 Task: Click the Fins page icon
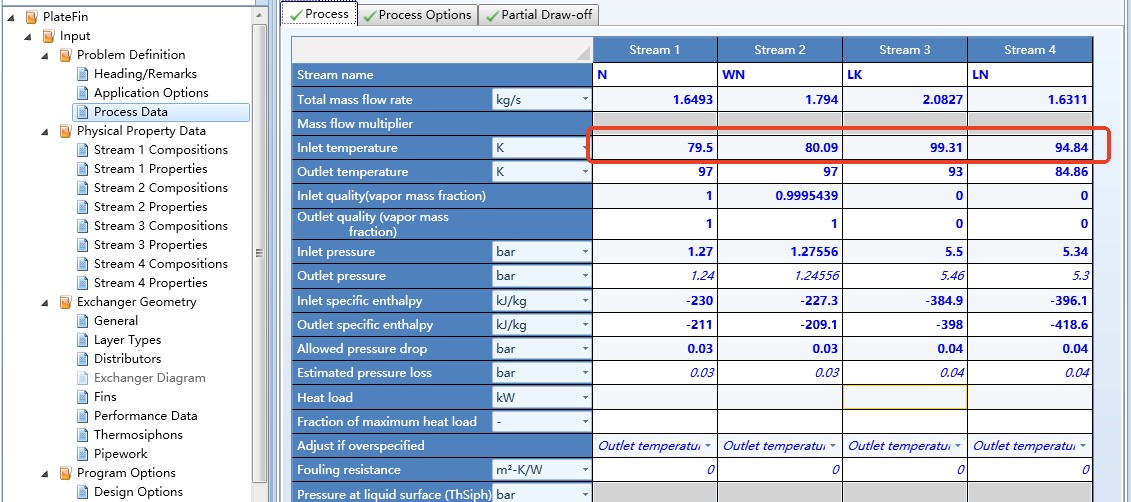(82, 397)
